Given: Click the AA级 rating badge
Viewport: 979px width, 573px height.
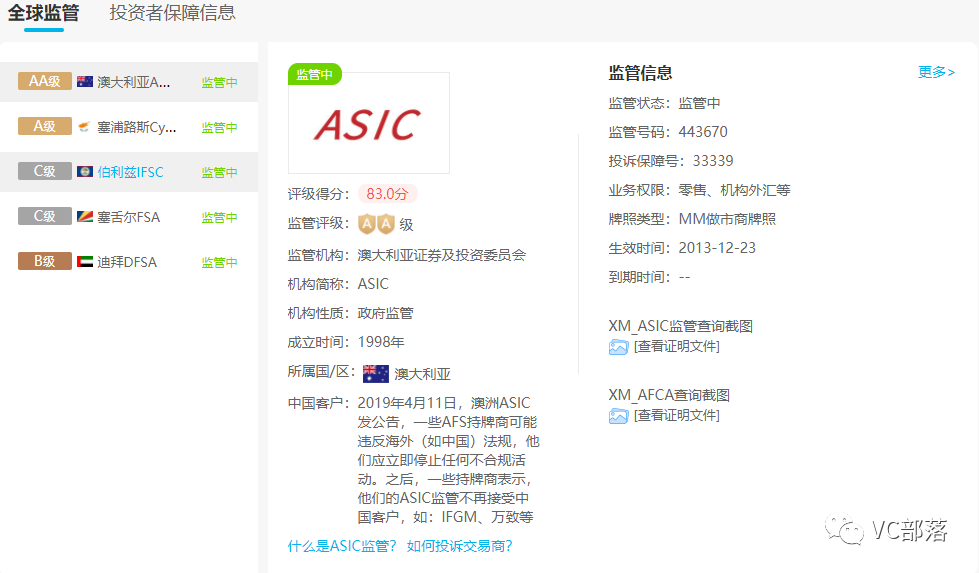Looking at the screenshot, I should coord(44,81).
